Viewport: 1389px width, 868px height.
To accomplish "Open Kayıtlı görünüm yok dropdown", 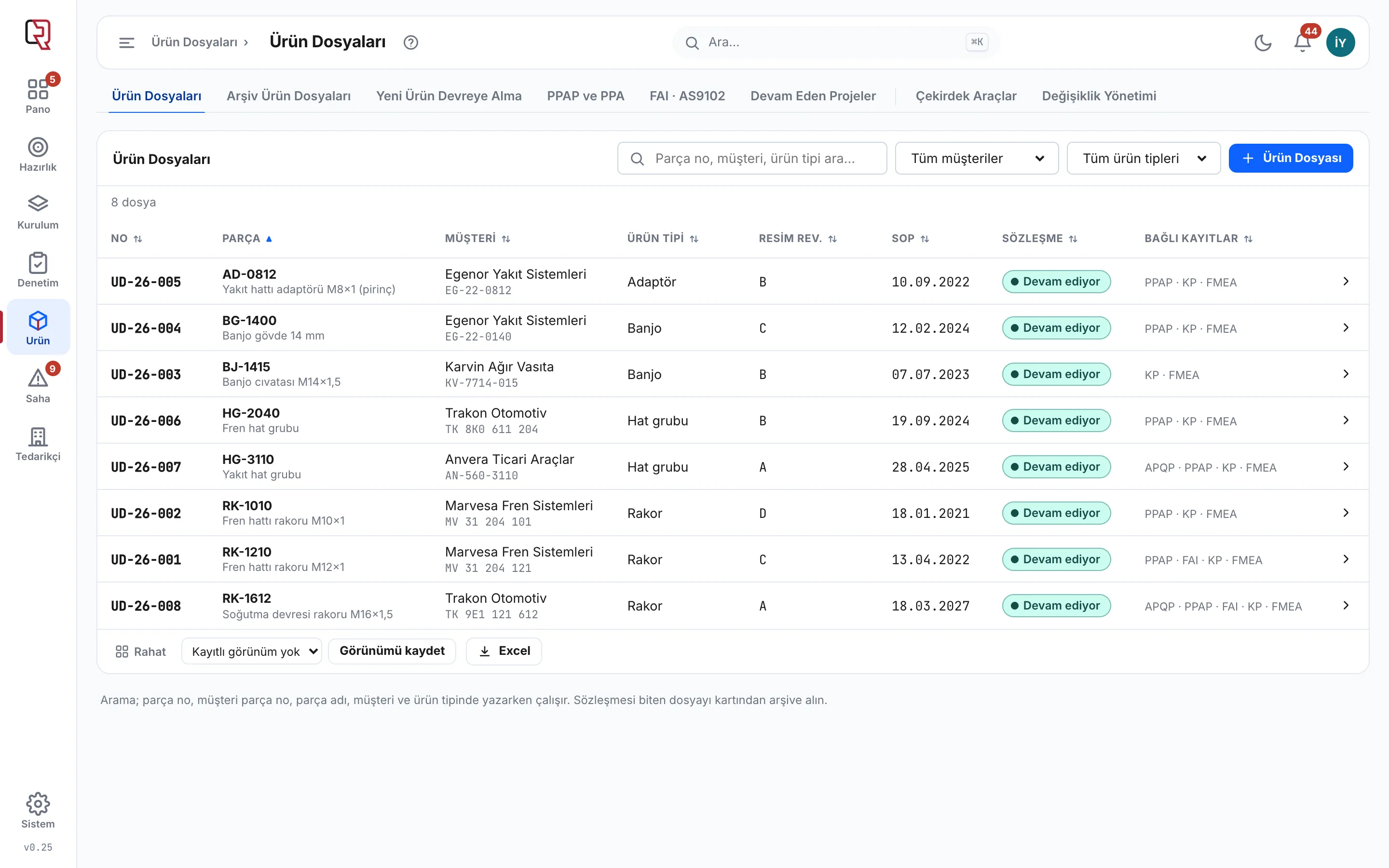I will [251, 651].
